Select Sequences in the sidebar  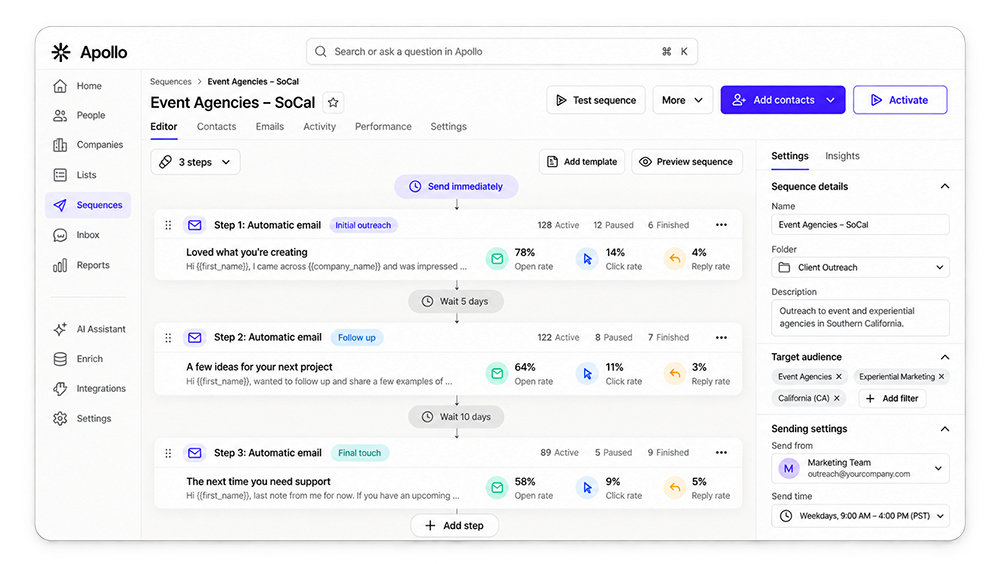(88, 205)
